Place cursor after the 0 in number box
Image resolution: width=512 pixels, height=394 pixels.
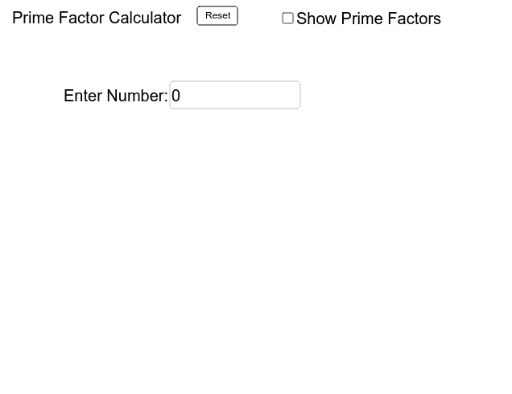[x=182, y=96]
